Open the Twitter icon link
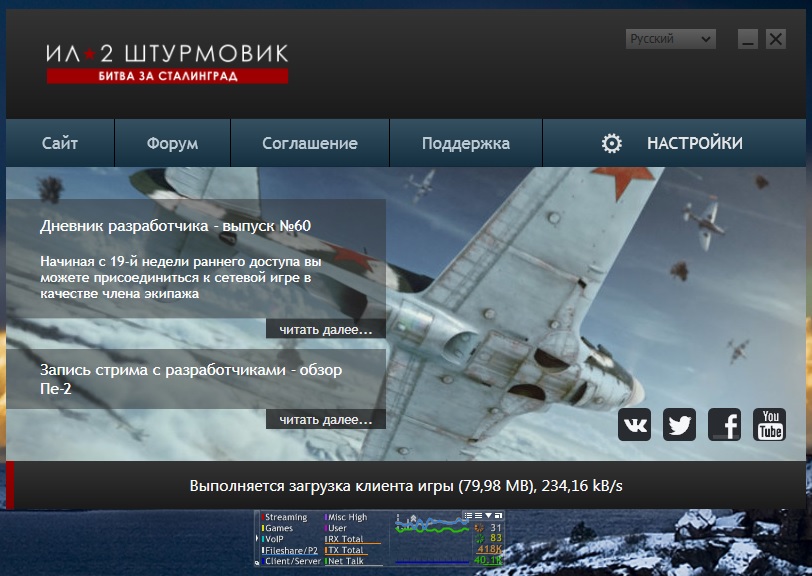This screenshot has width=812, height=576. point(679,425)
